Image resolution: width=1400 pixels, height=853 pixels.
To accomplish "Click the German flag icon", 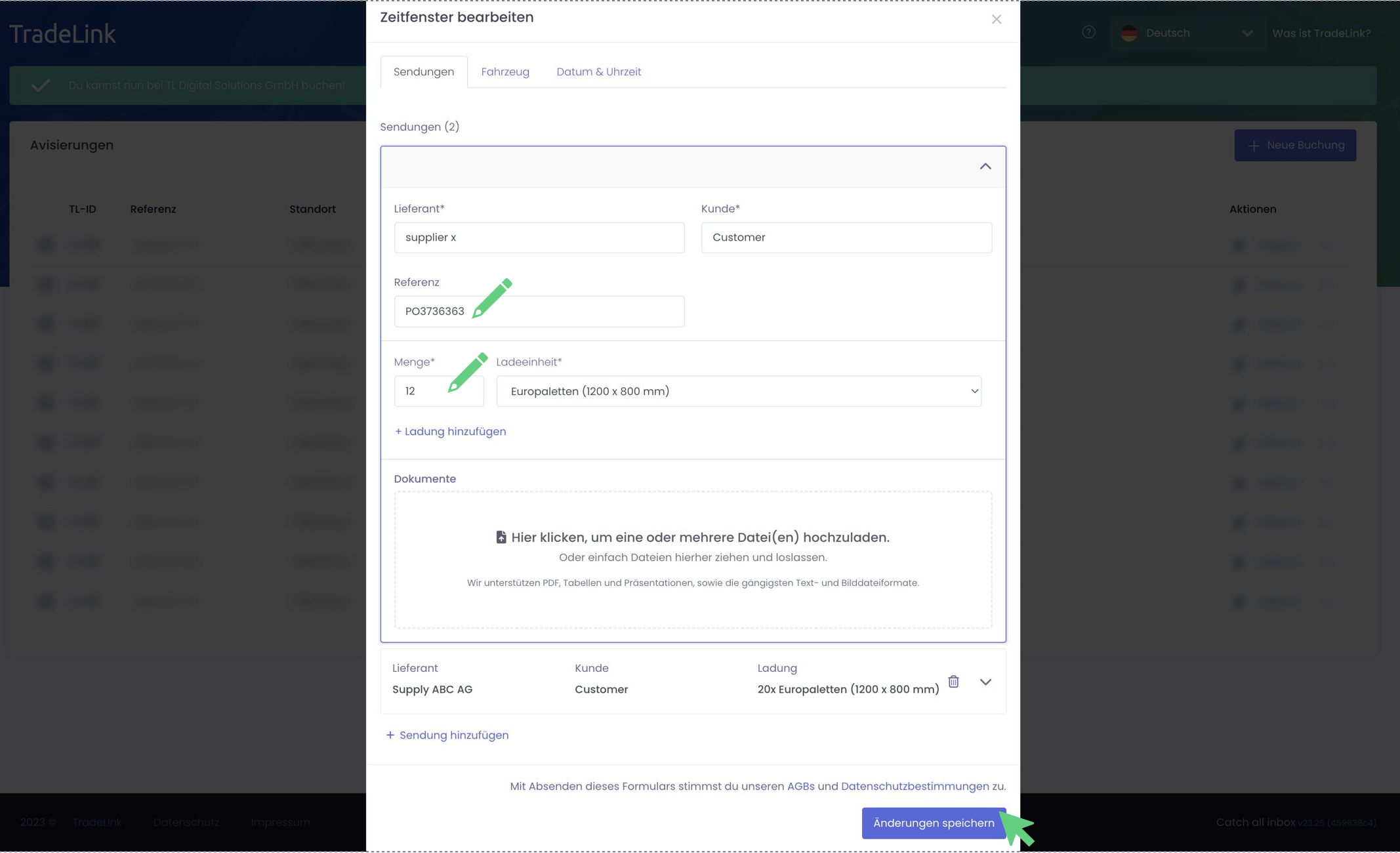I will click(1129, 33).
